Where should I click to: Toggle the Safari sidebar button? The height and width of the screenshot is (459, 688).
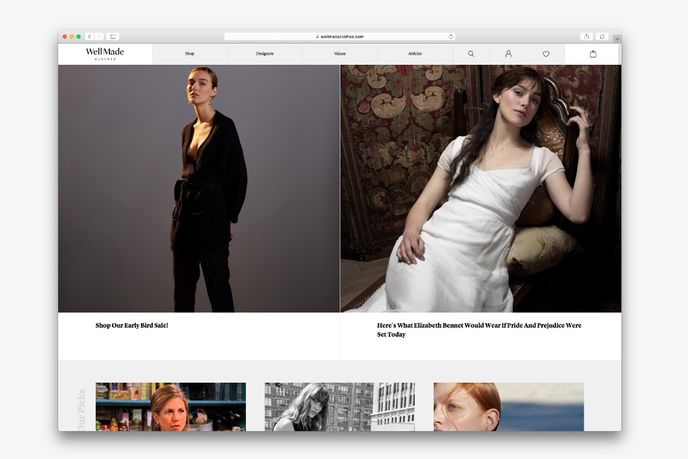pyautogui.click(x=112, y=36)
